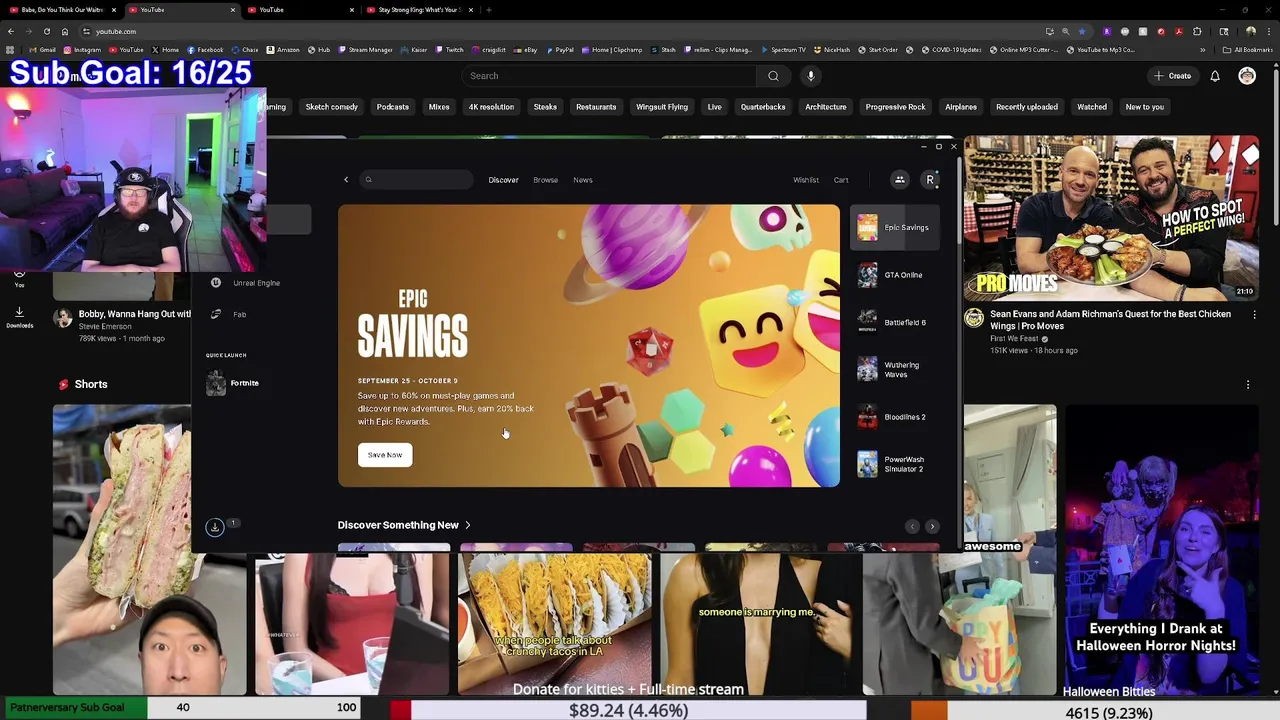Viewport: 1280px width, 720px height.
Task: Open Chrome three-dot menu
Action: (x=1269, y=31)
